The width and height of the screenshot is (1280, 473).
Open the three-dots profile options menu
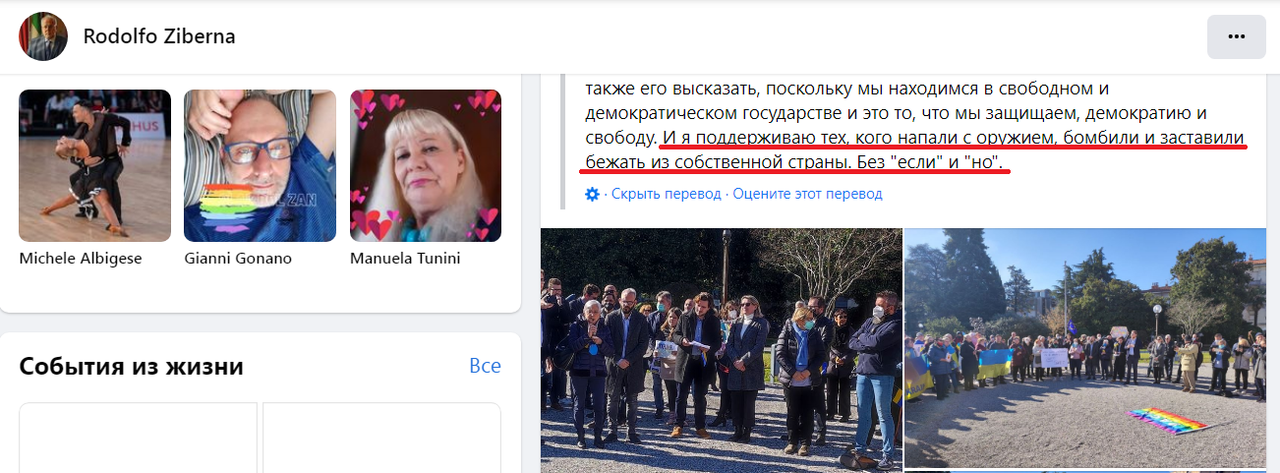1236,37
